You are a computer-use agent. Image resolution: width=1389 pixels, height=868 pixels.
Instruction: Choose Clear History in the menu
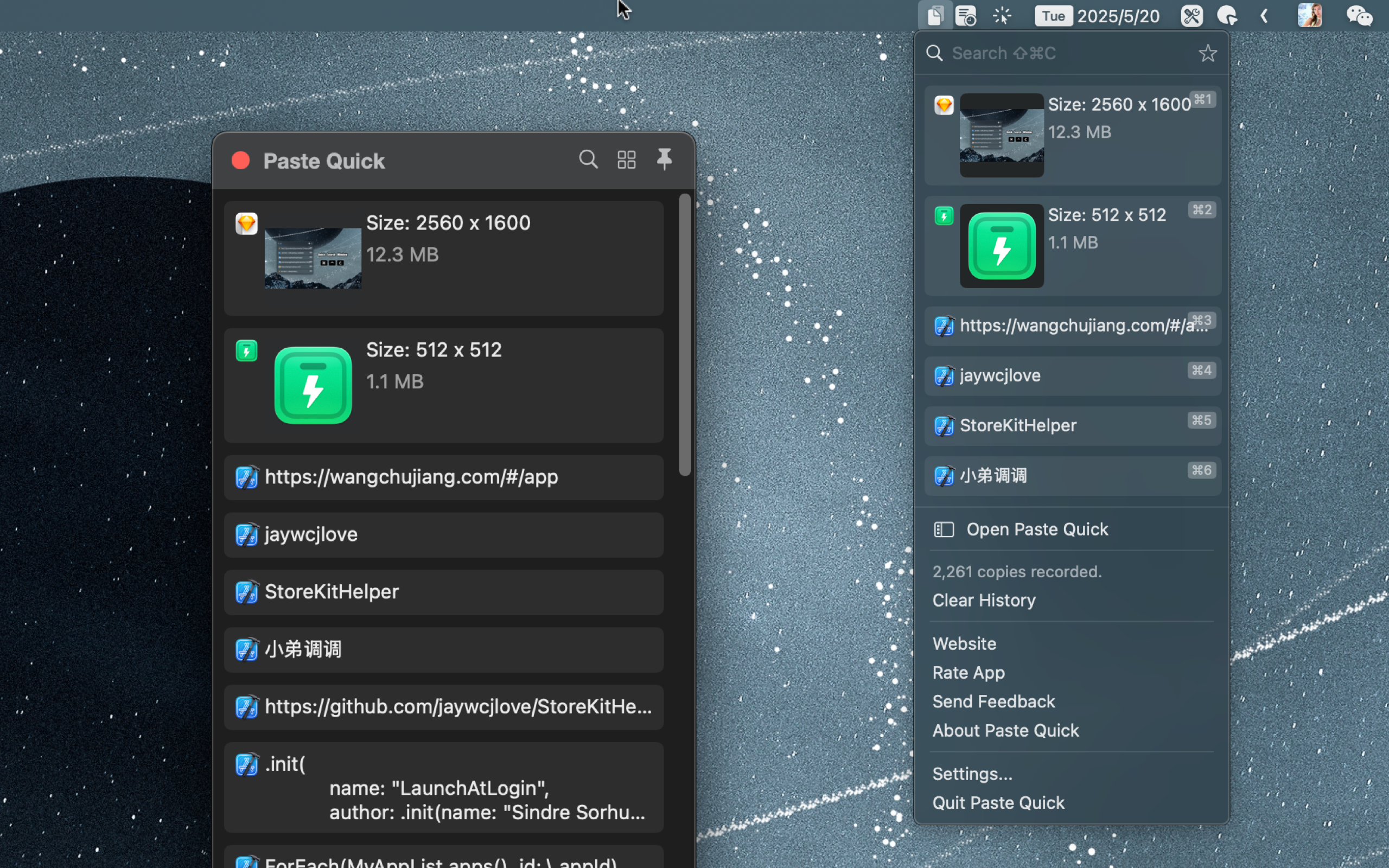click(x=984, y=601)
